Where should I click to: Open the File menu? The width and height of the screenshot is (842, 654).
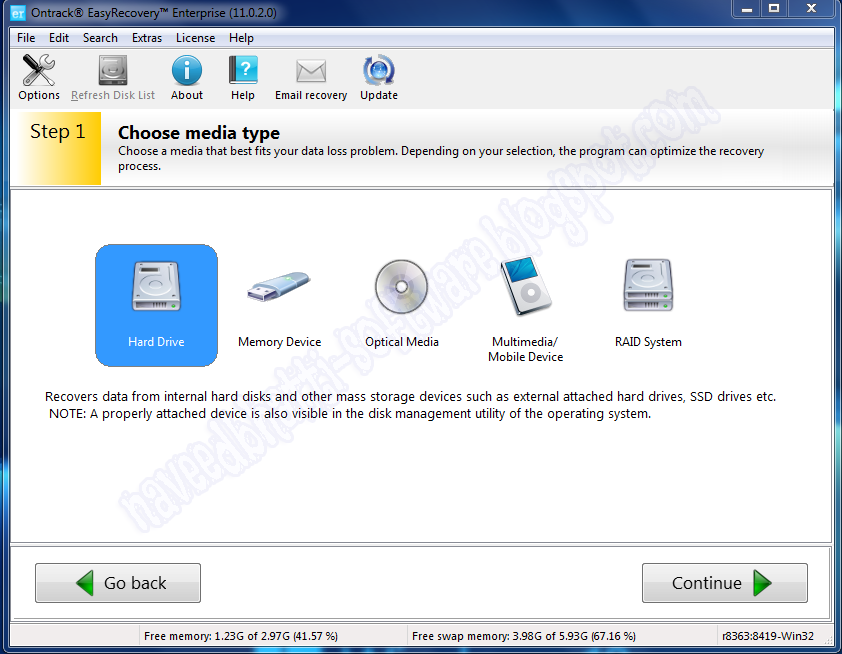26,38
